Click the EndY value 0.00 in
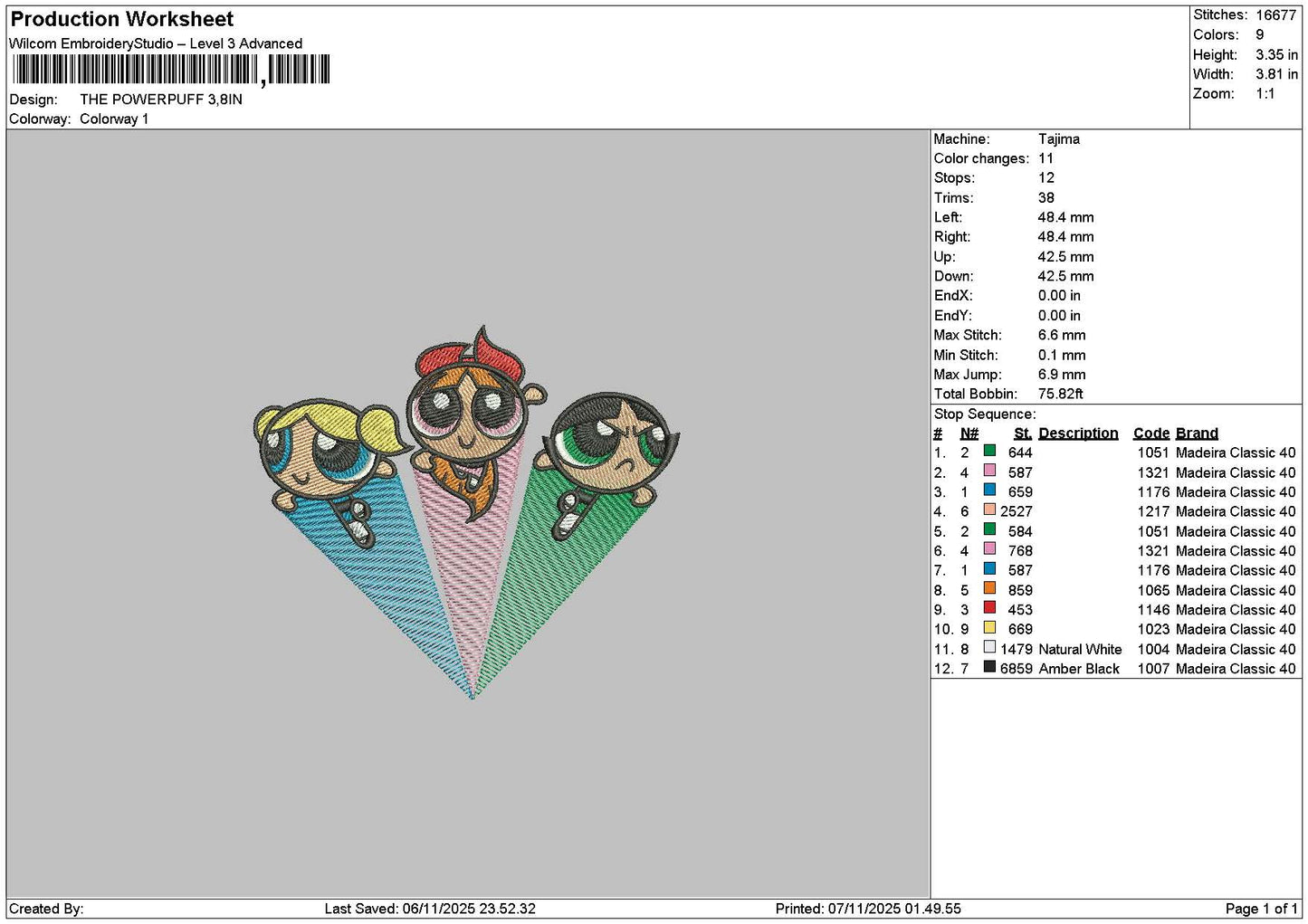This screenshot has width=1308, height=924. pos(1059,316)
